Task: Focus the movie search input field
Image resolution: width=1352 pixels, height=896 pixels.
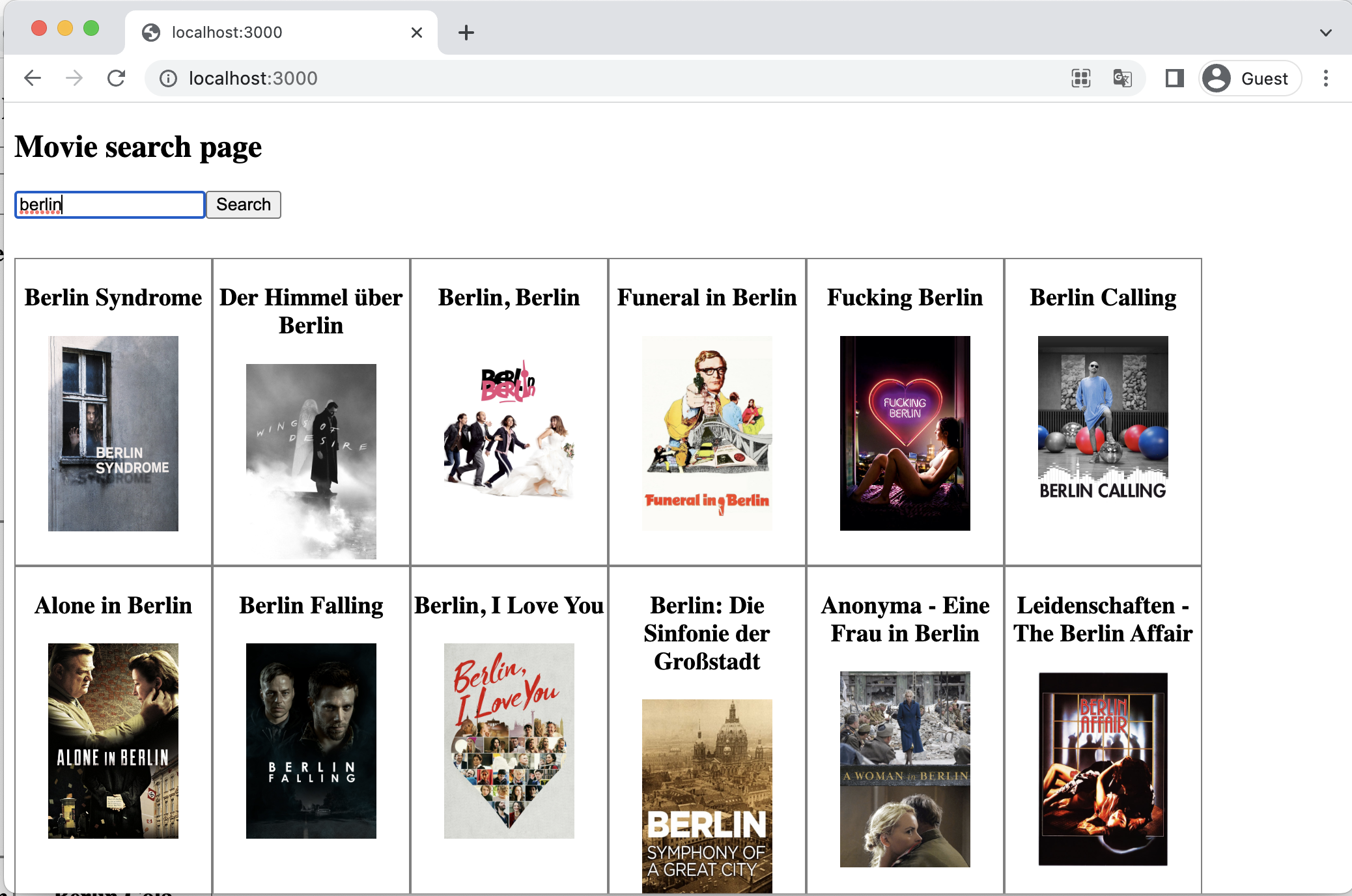Action: [110, 204]
